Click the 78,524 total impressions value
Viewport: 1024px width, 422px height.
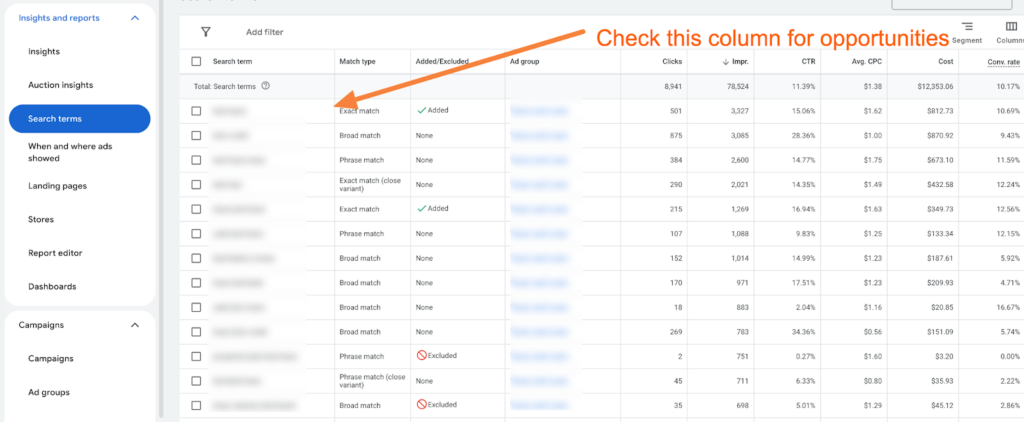click(737, 86)
